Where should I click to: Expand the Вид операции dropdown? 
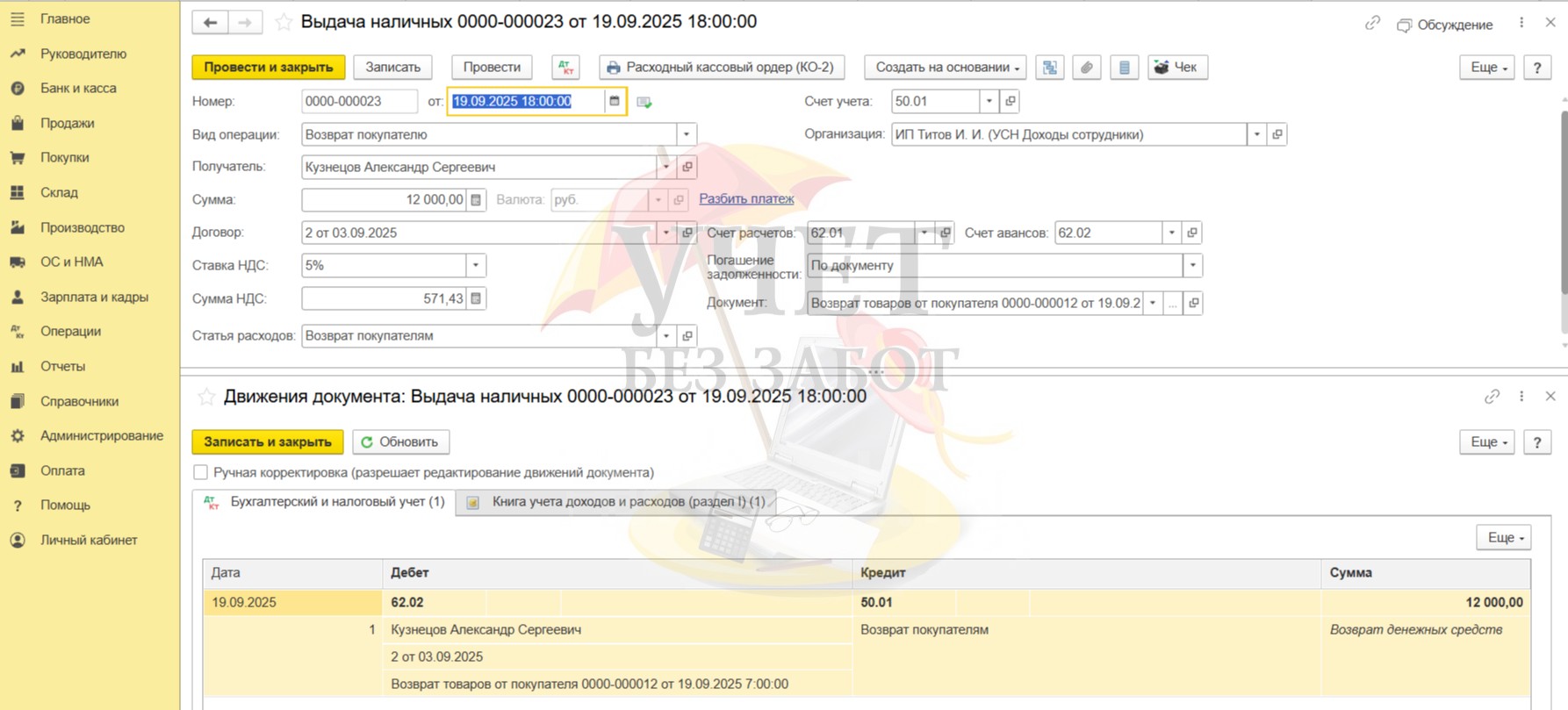[687, 134]
